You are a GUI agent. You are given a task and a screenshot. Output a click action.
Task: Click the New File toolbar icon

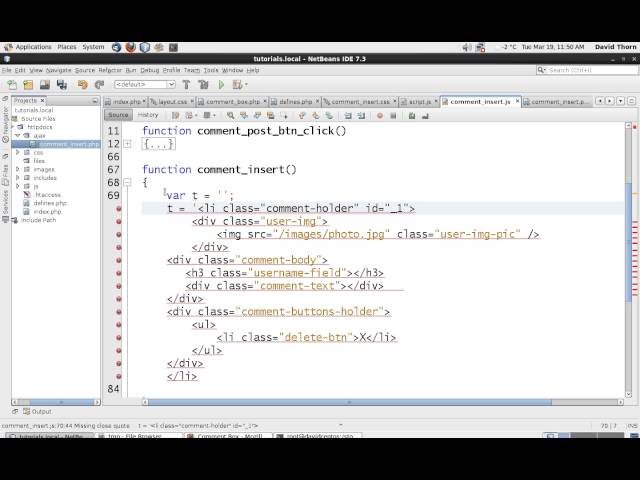pos(12,84)
